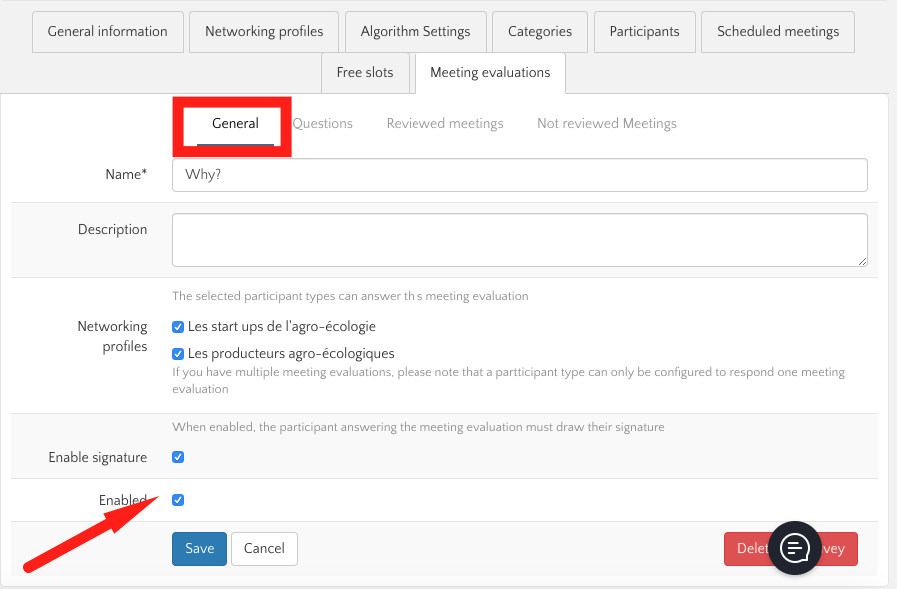Show the Not reviewed Meetings sub-tab
This screenshot has height=589, width=897.
[607, 124]
